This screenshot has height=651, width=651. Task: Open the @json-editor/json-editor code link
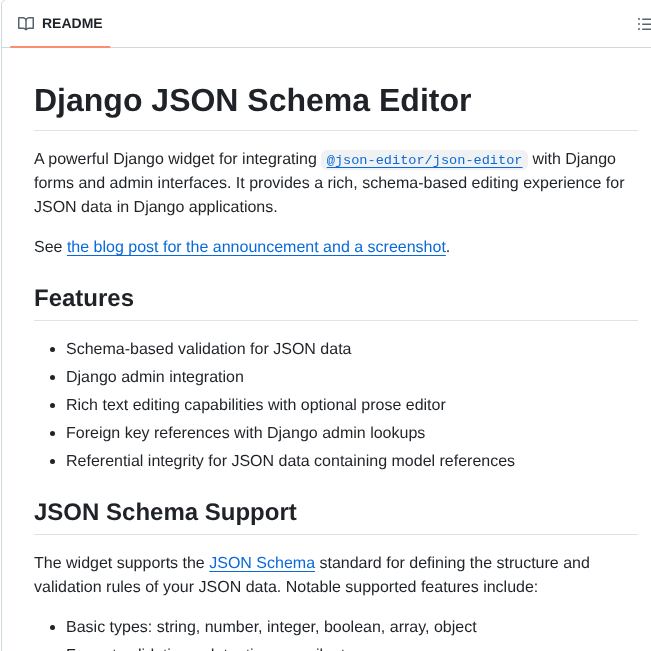pyautogui.click(x=424, y=160)
